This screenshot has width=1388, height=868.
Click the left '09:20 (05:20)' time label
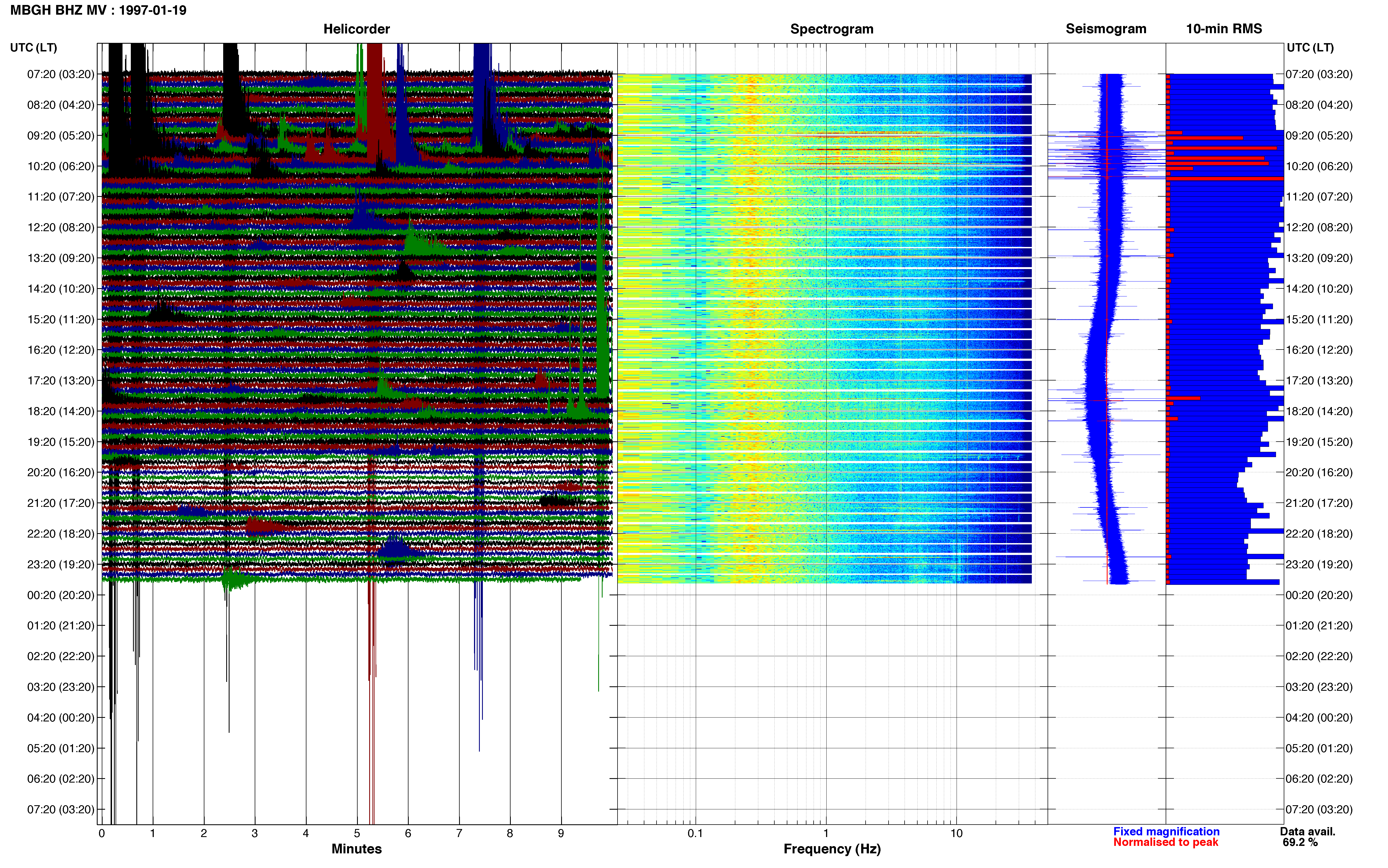pos(61,135)
